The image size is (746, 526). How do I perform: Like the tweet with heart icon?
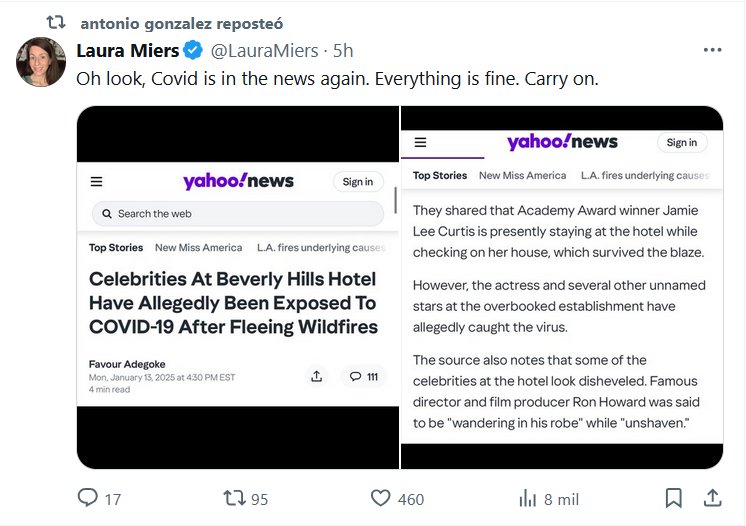click(x=380, y=498)
